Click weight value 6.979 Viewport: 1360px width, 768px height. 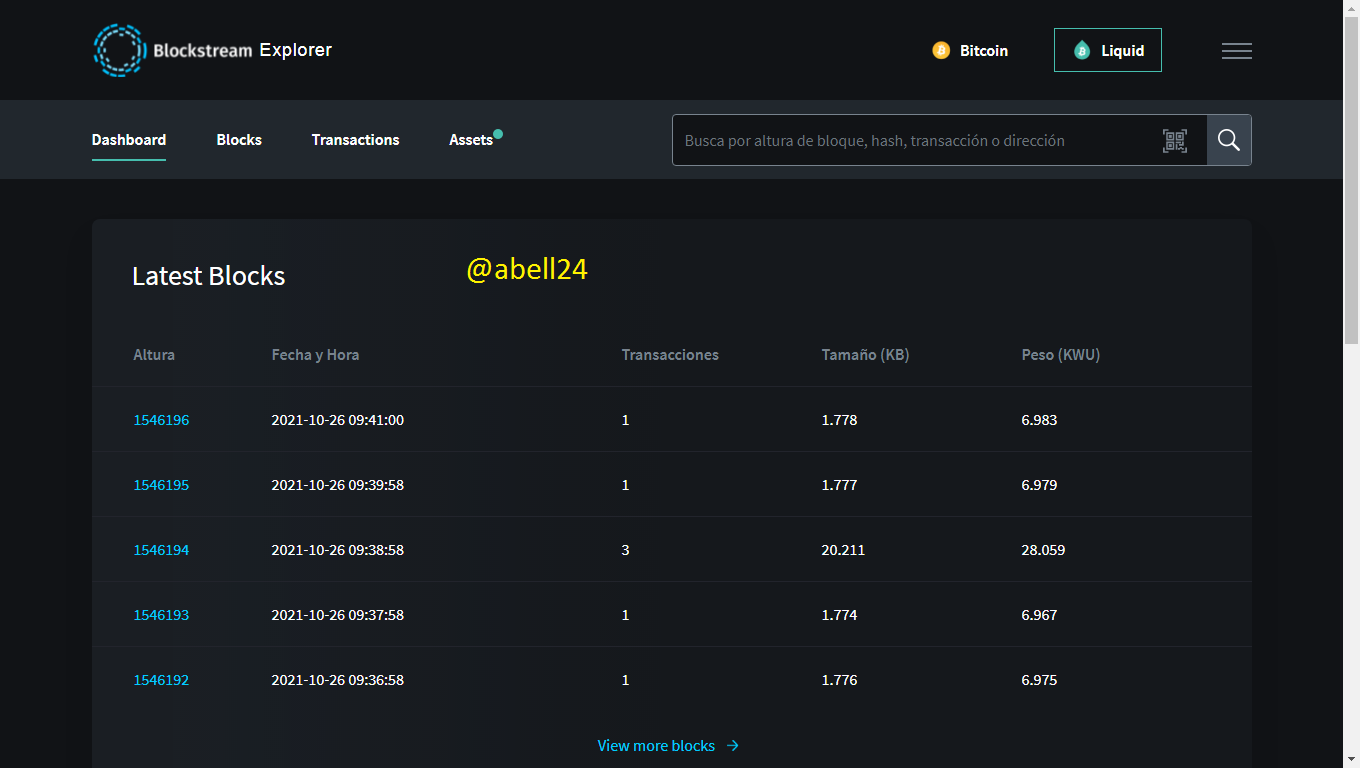pos(1039,485)
